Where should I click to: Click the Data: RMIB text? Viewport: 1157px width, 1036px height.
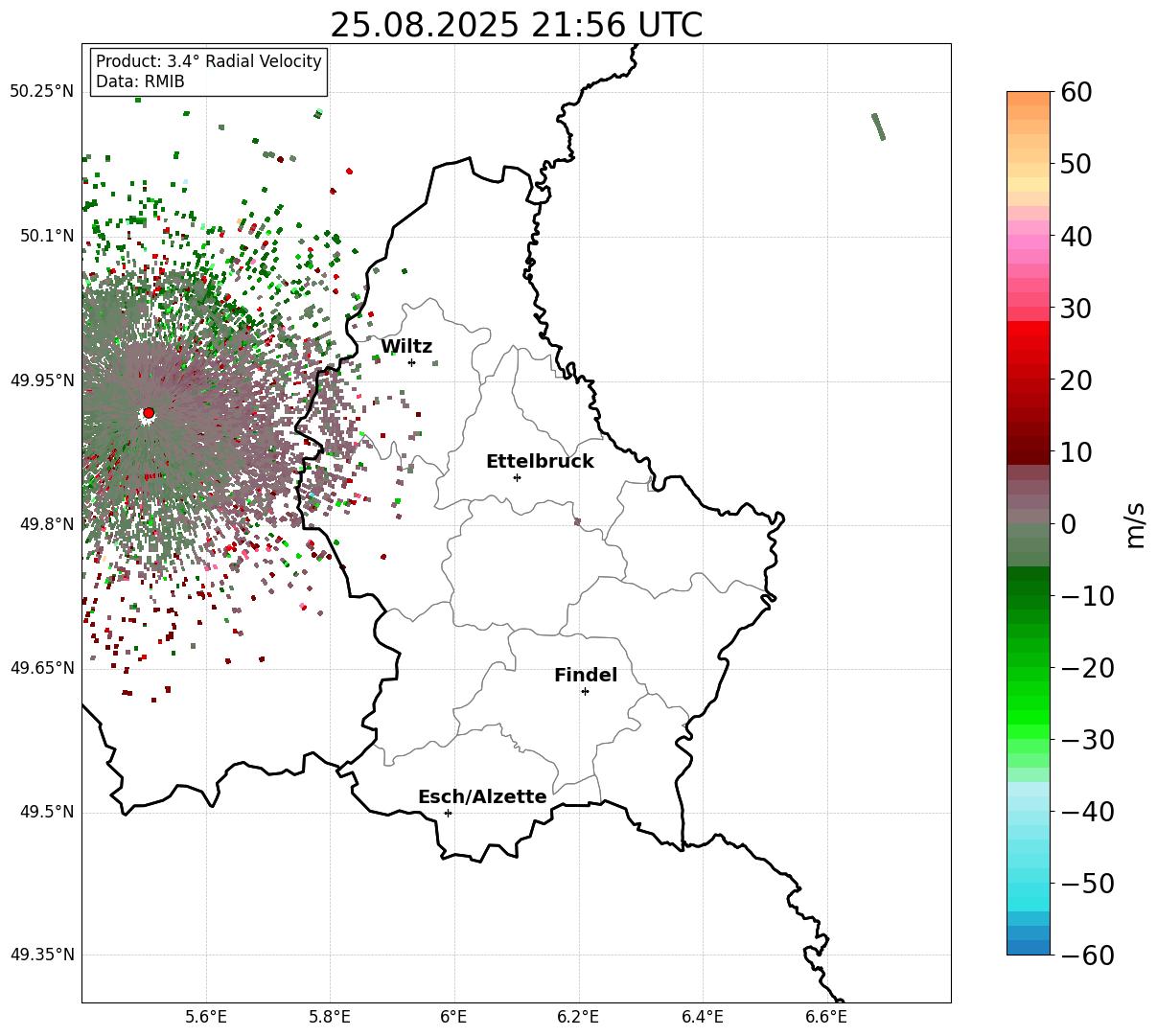tap(140, 81)
